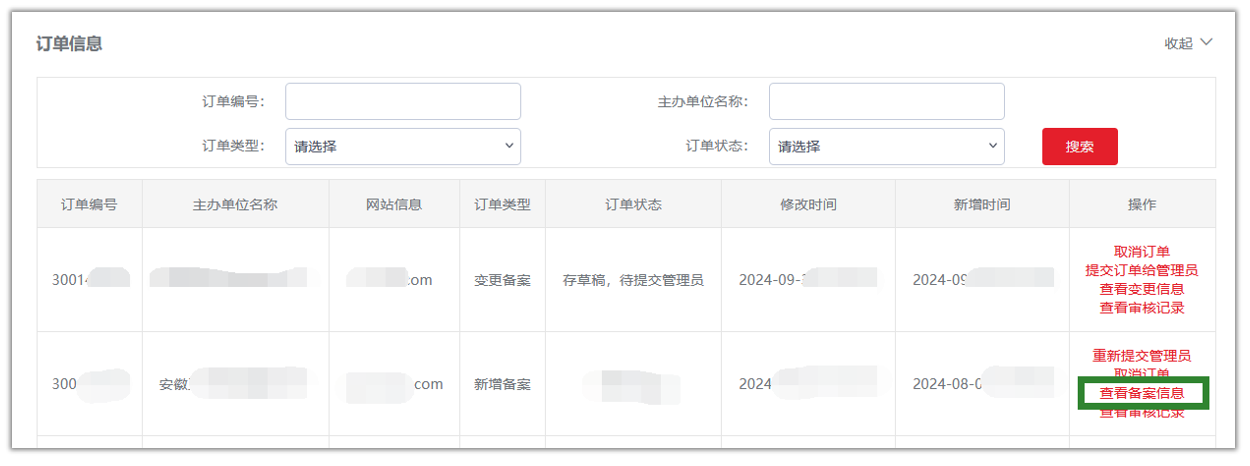View 查看审核记录 in the first row
This screenshot has width=1250, height=466.
pos(1141,308)
